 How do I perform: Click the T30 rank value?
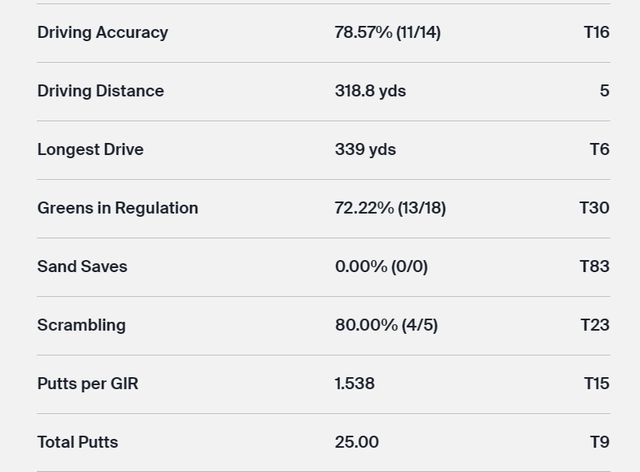tap(594, 208)
